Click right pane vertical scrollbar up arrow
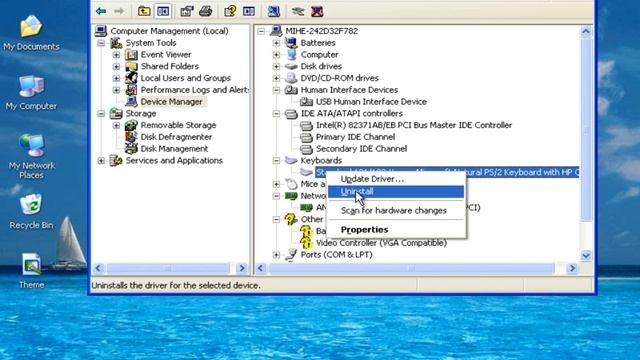Viewport: 640px width, 360px height. [586, 31]
